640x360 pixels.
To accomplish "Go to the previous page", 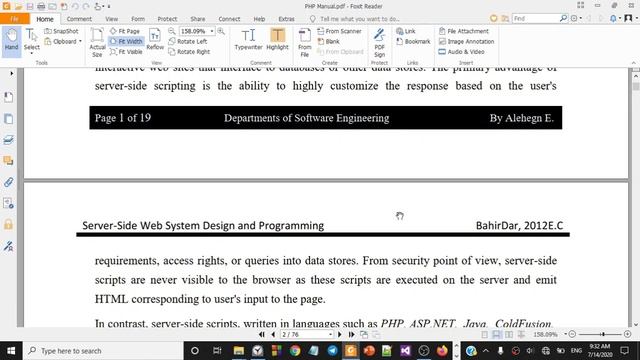I will 273,334.
